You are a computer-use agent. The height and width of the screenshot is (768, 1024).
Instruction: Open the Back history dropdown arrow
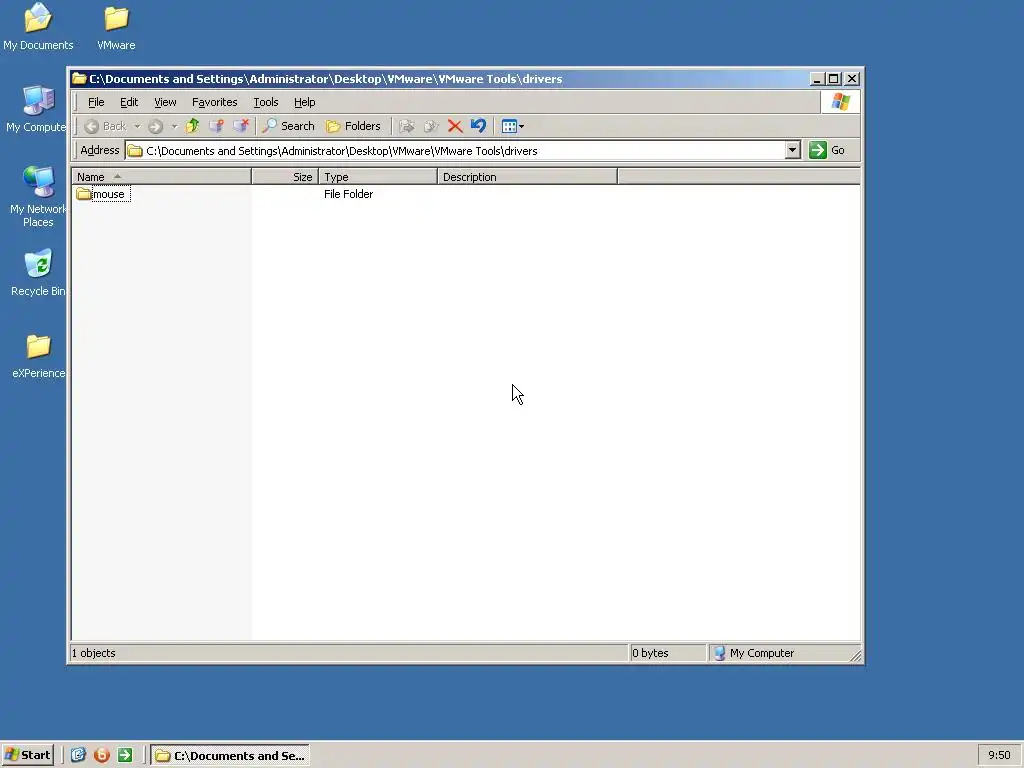tap(137, 126)
